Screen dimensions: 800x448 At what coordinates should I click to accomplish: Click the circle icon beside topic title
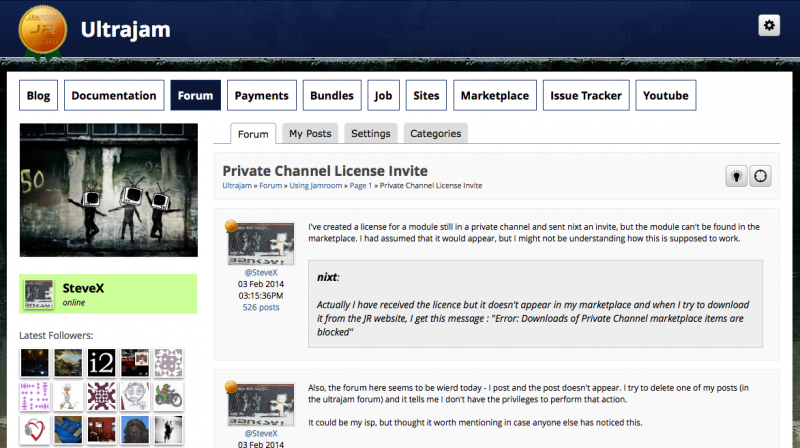[760, 176]
